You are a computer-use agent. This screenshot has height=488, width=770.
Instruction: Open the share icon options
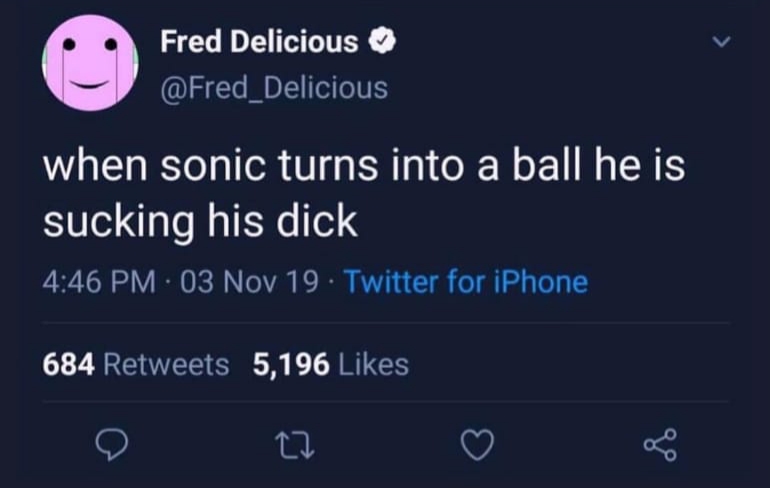click(661, 444)
